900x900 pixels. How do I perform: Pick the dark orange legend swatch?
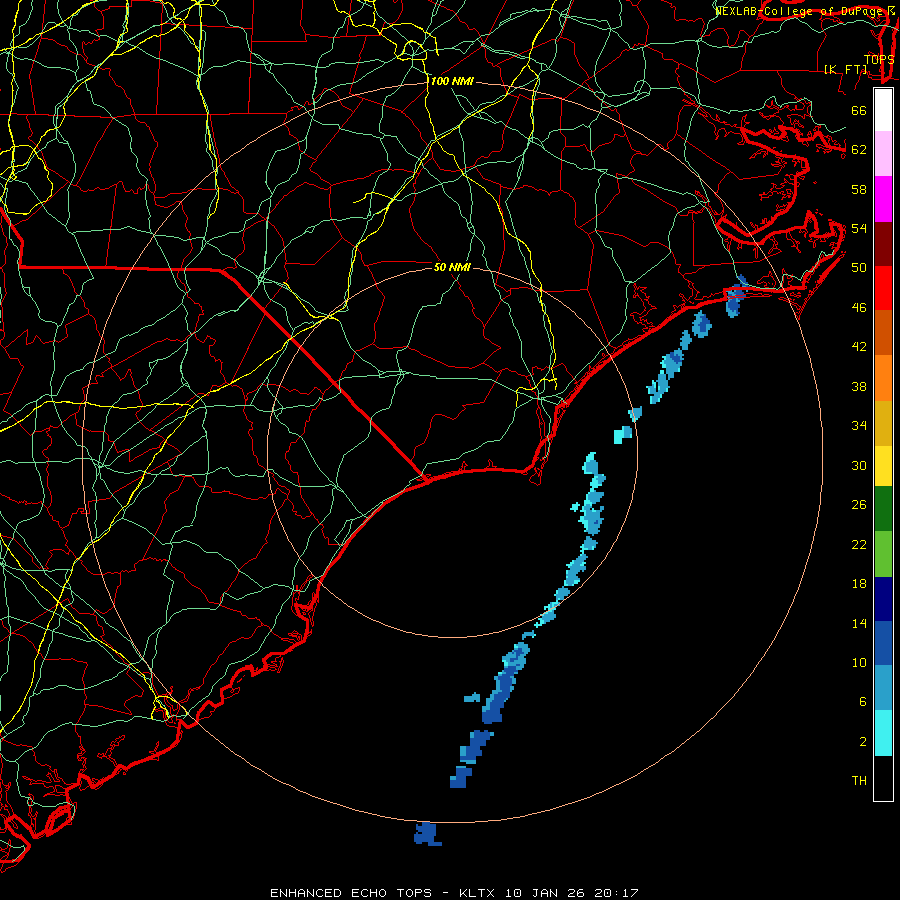tap(883, 333)
